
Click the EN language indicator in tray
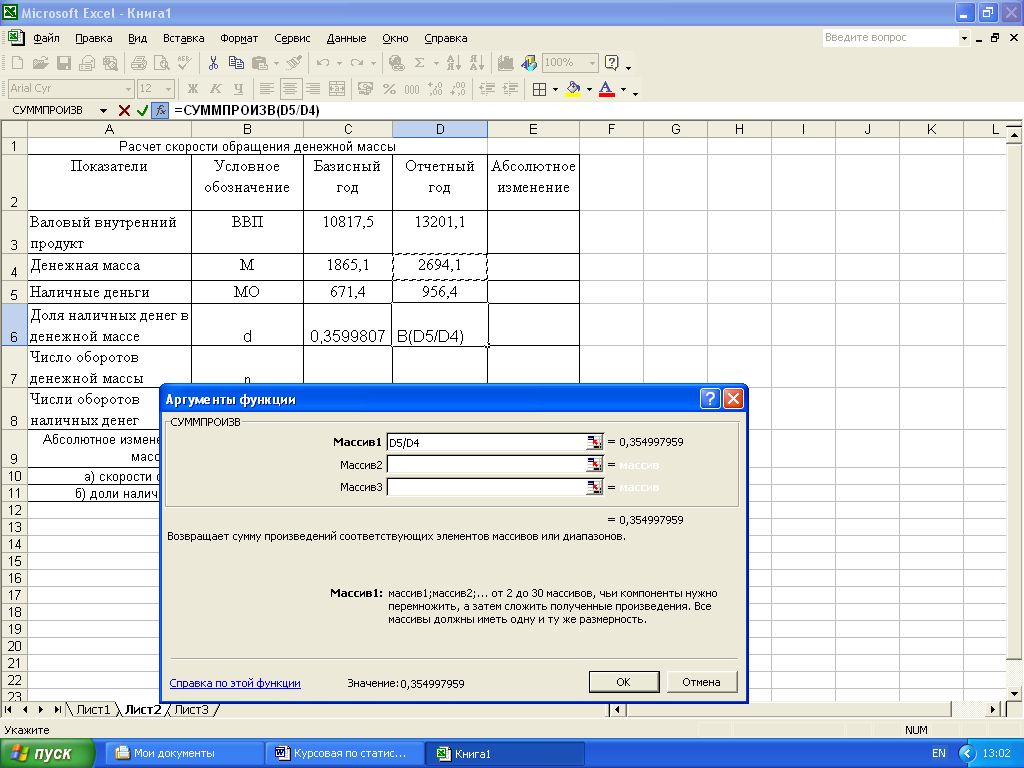[x=938, y=754]
